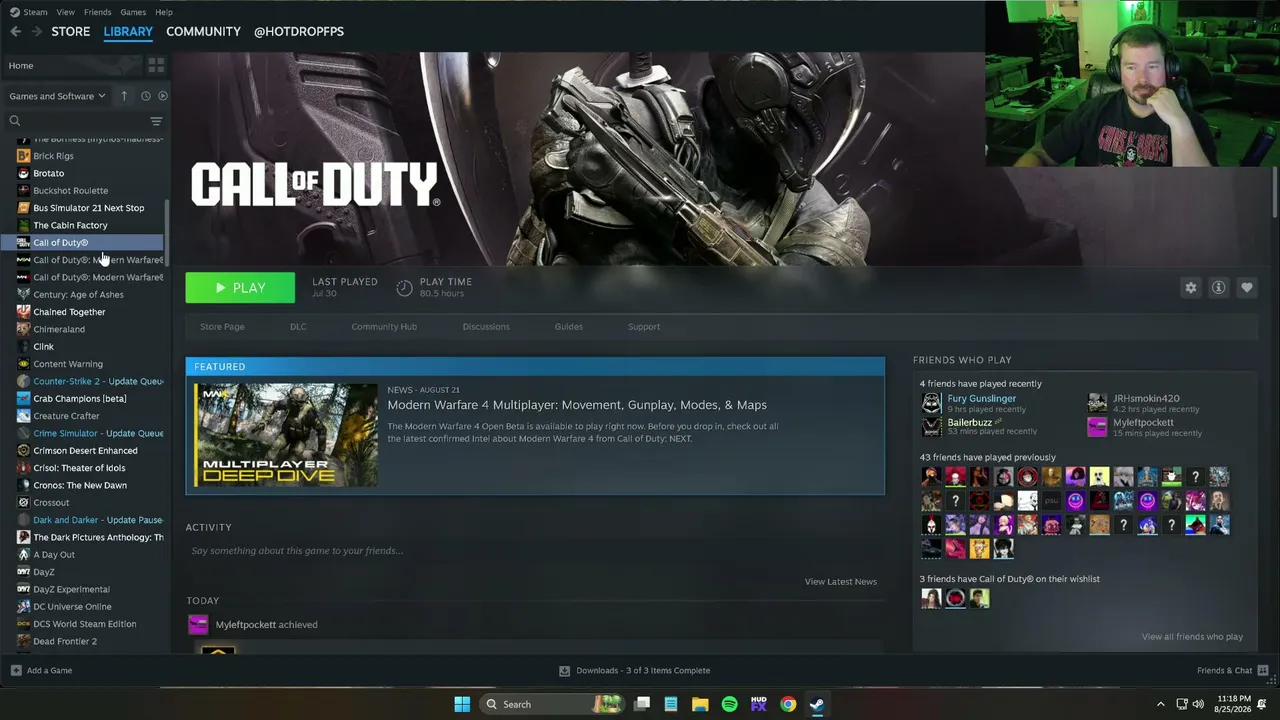Click the Home button in library sidebar
The image size is (1280, 720).
(x=21, y=66)
